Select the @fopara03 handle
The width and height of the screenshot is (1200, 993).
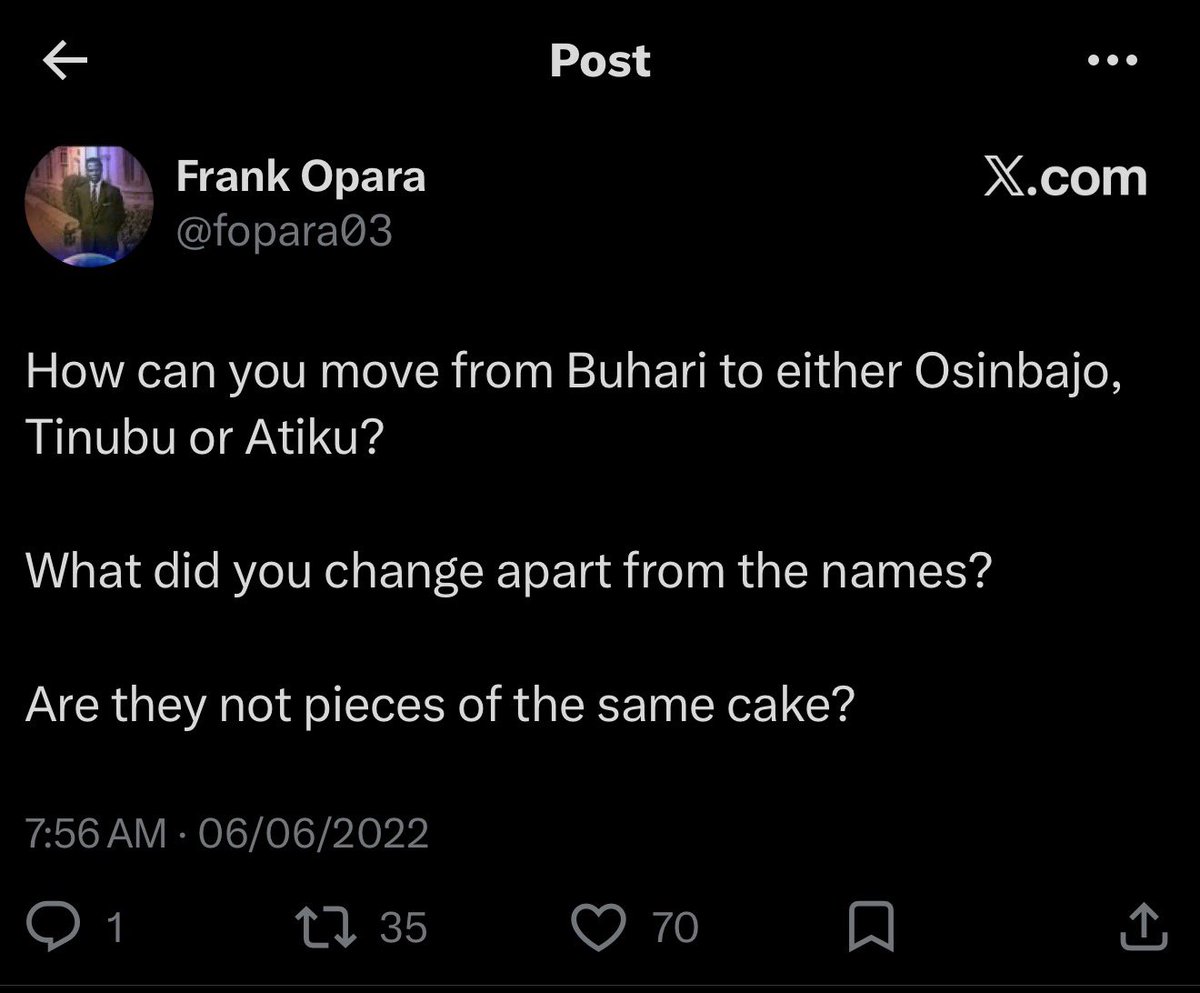[284, 233]
